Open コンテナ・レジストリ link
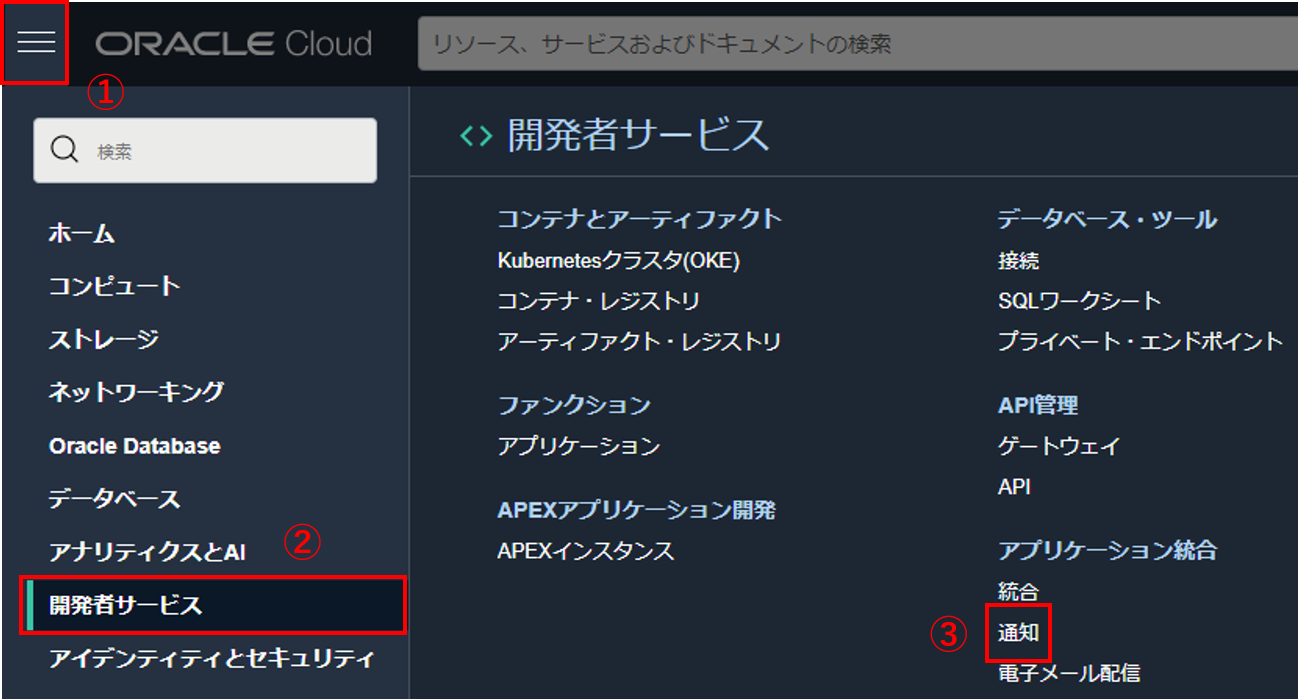 [x=598, y=301]
